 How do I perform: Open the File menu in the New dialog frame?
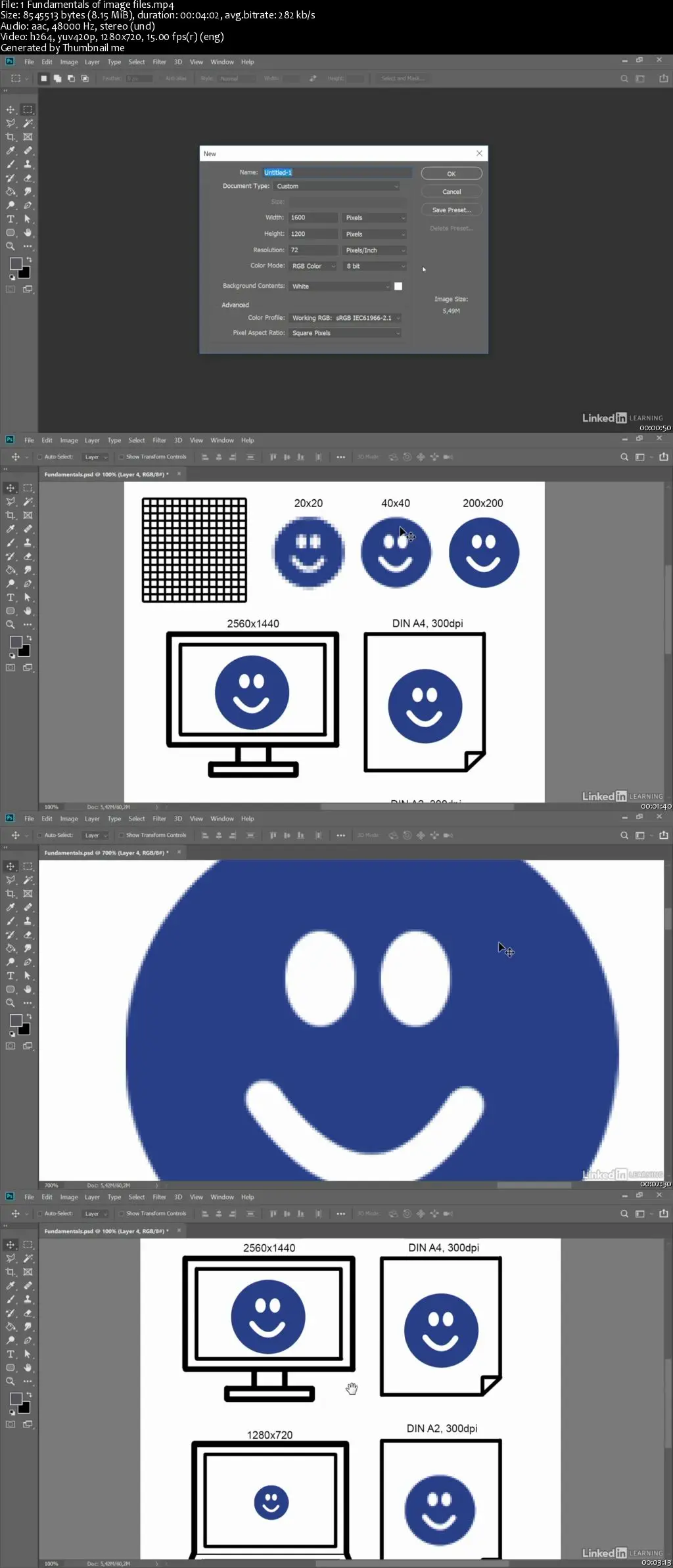pyautogui.click(x=29, y=62)
